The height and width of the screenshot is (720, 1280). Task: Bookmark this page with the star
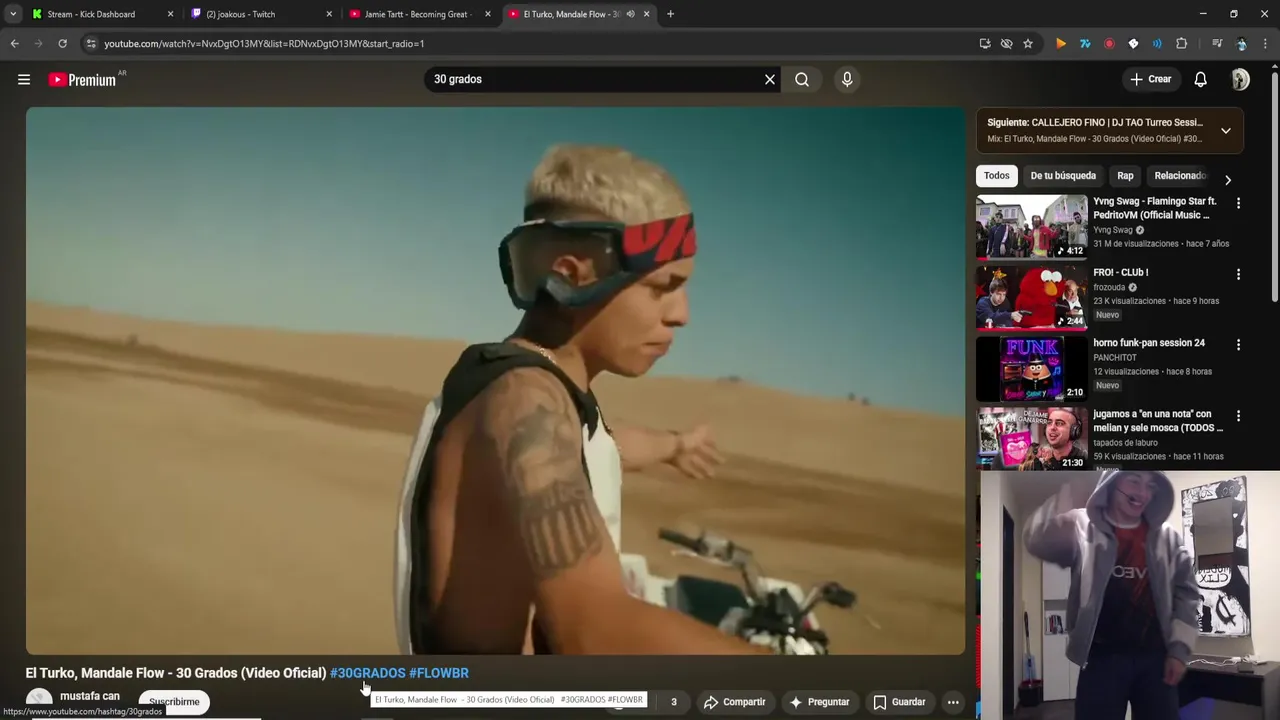coord(1028,43)
